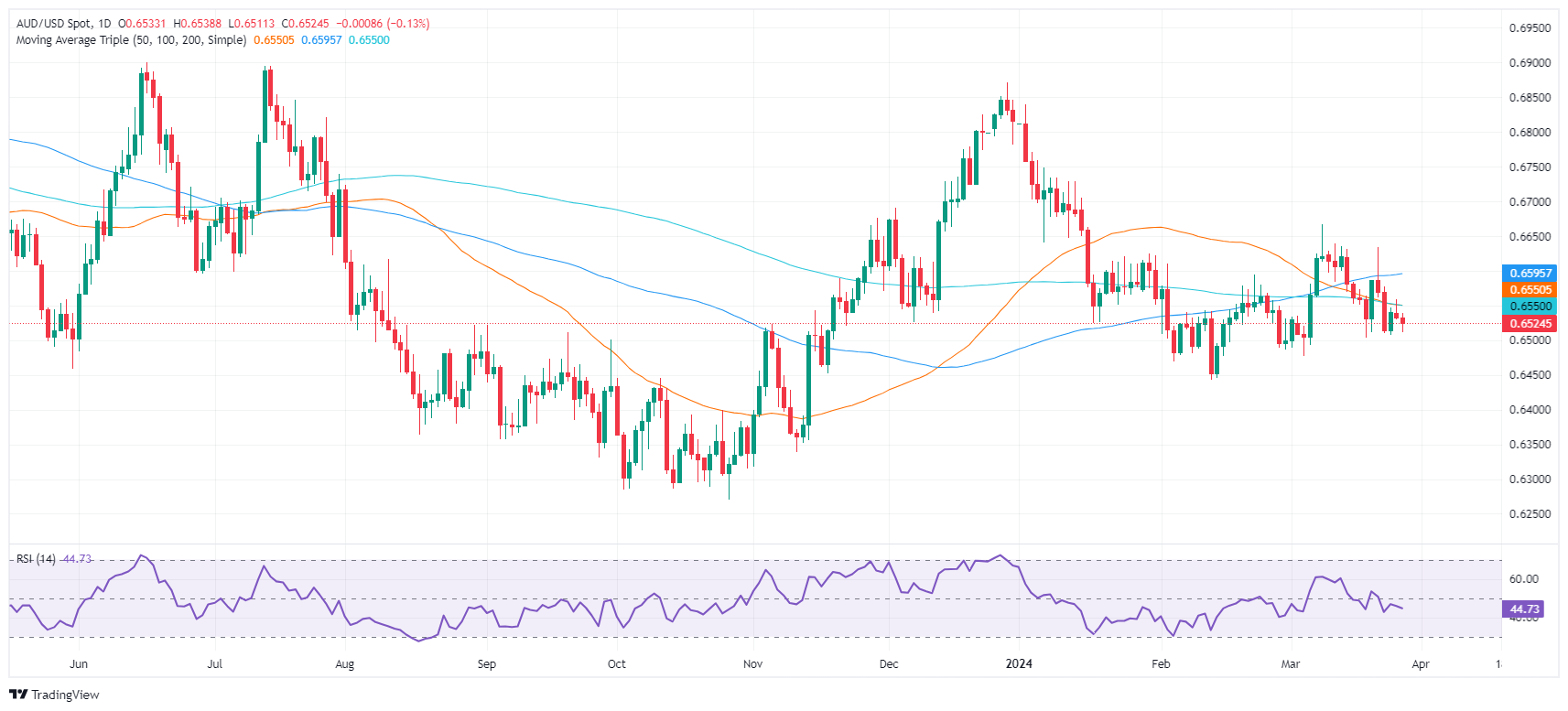Click the 2024 label on time axis
Image resolution: width=1568 pixels, height=711 pixels.
click(1018, 663)
